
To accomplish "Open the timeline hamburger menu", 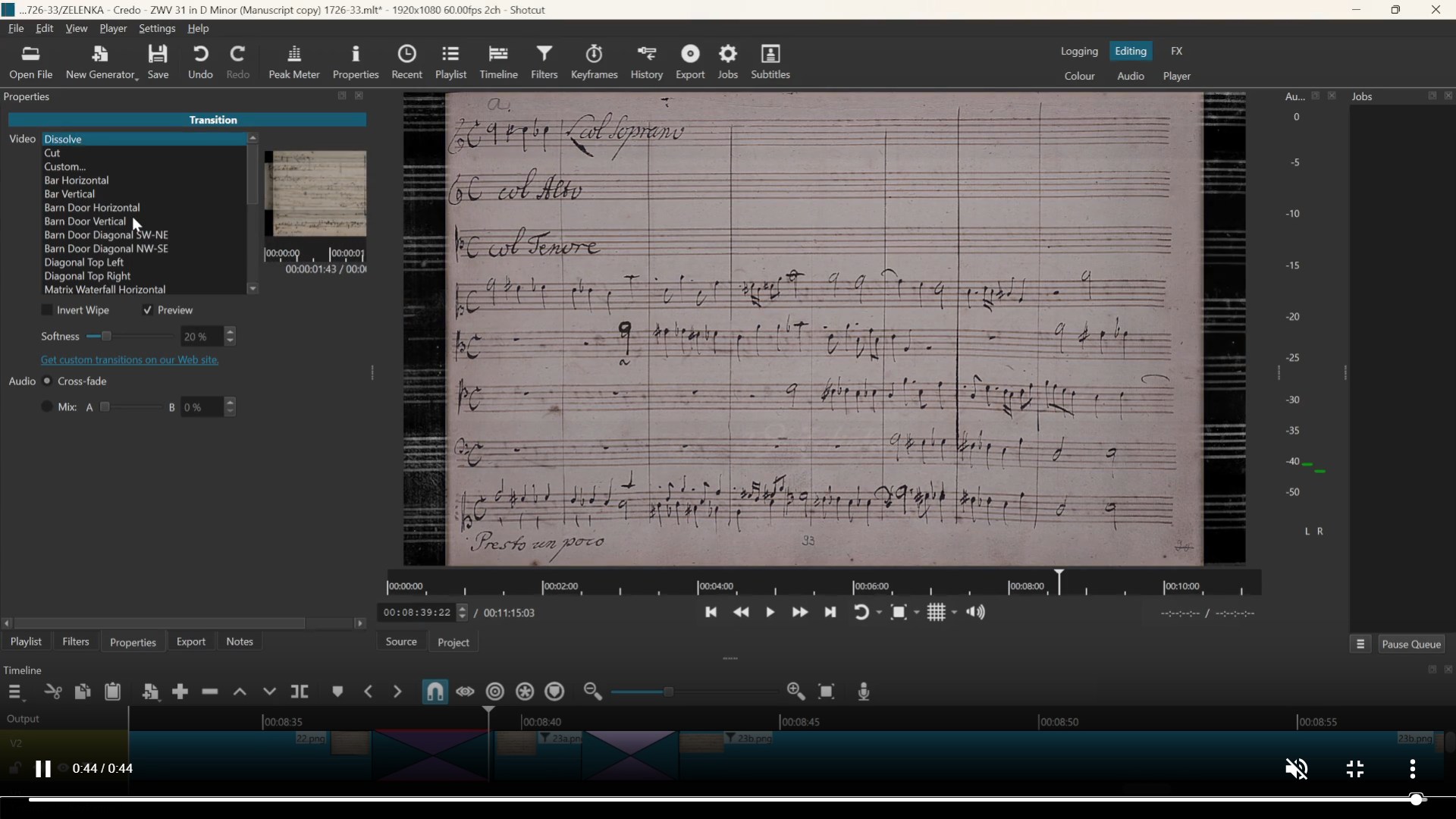I will [15, 692].
